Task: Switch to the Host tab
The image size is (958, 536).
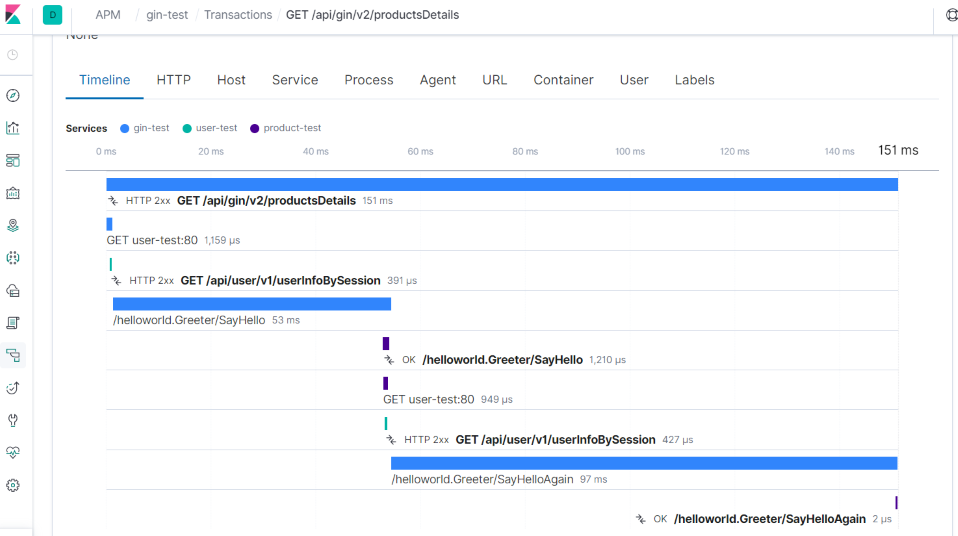Action: point(231,80)
